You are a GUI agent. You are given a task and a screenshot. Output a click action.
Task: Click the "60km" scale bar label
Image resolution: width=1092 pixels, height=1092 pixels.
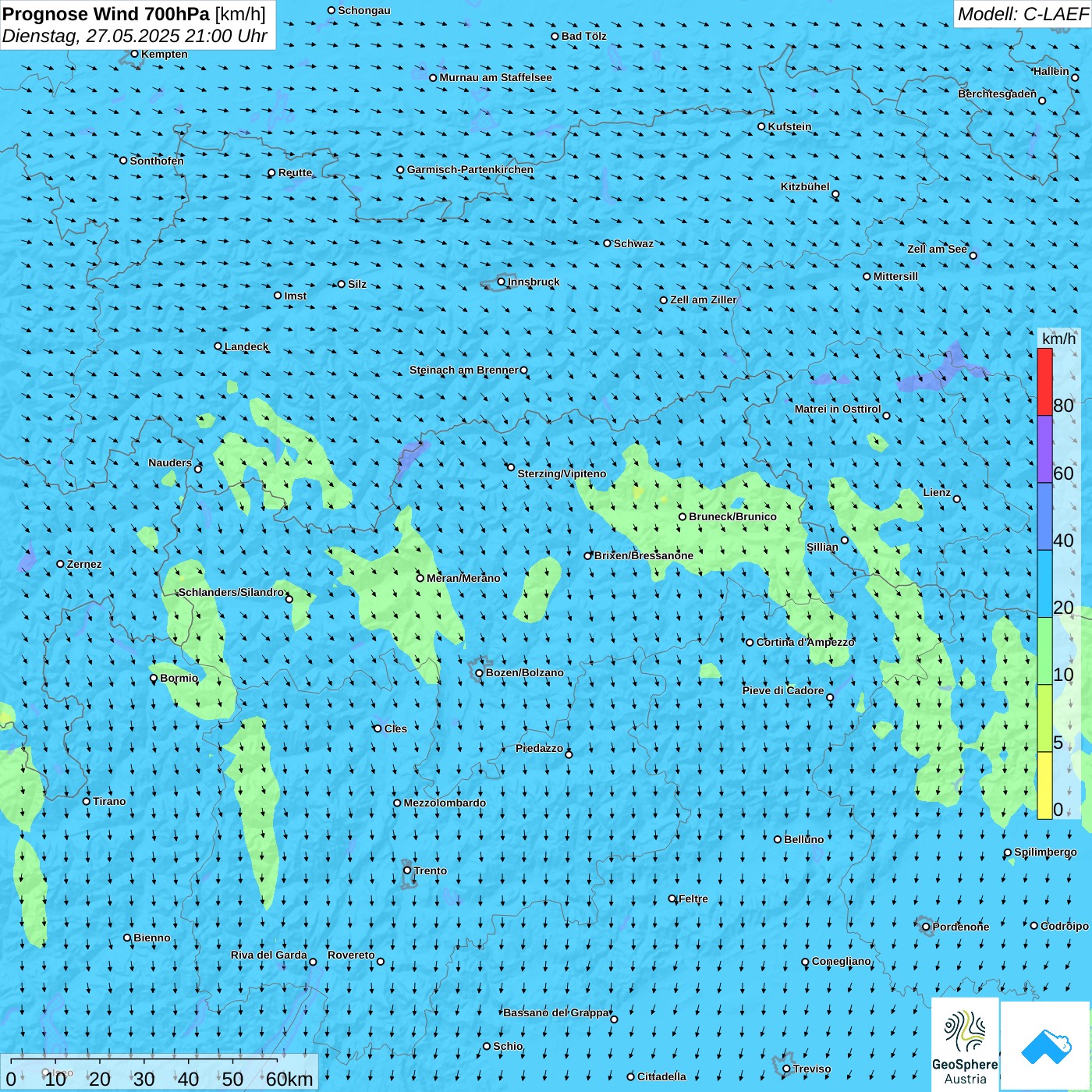(x=289, y=1079)
